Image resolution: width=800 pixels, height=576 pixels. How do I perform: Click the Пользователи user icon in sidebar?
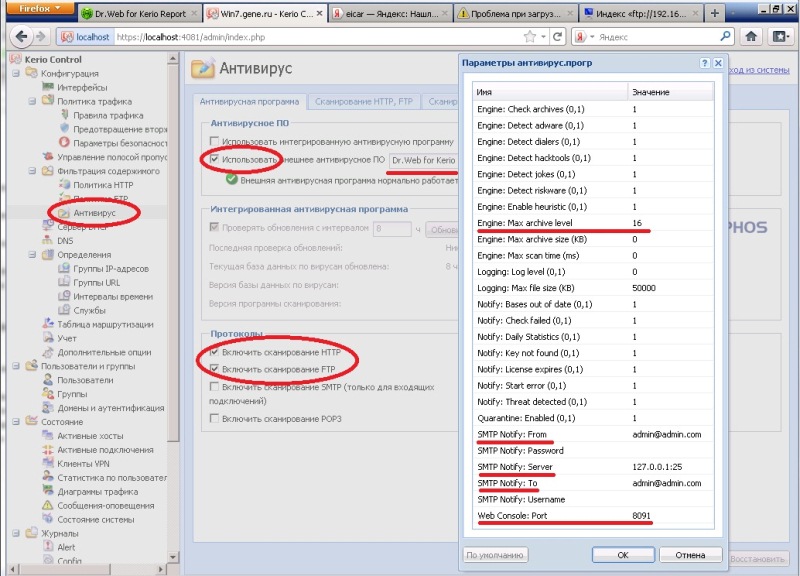[x=49, y=380]
